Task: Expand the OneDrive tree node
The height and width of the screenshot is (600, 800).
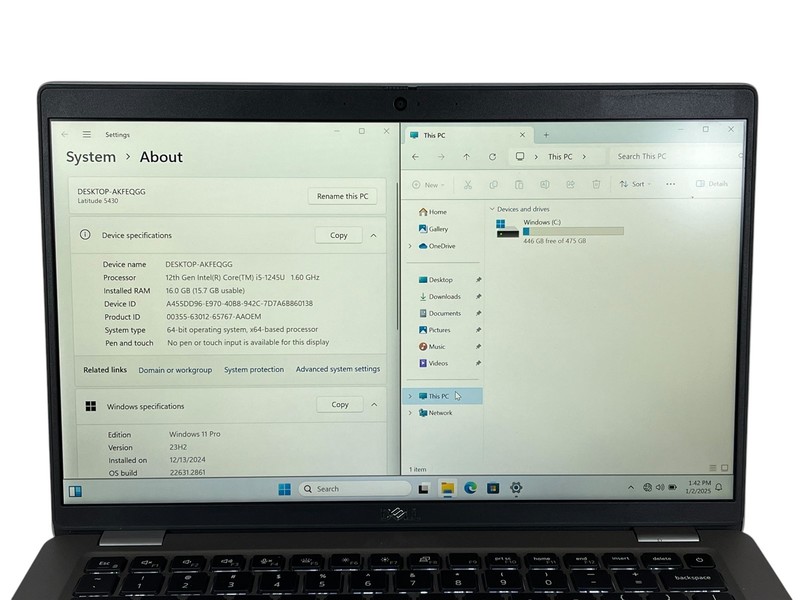Action: (x=410, y=246)
